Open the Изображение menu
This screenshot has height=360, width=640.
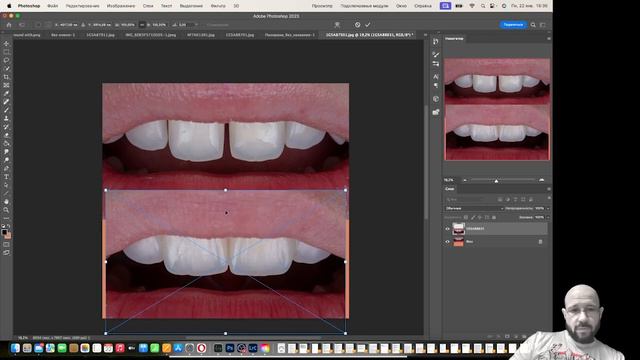121,6
